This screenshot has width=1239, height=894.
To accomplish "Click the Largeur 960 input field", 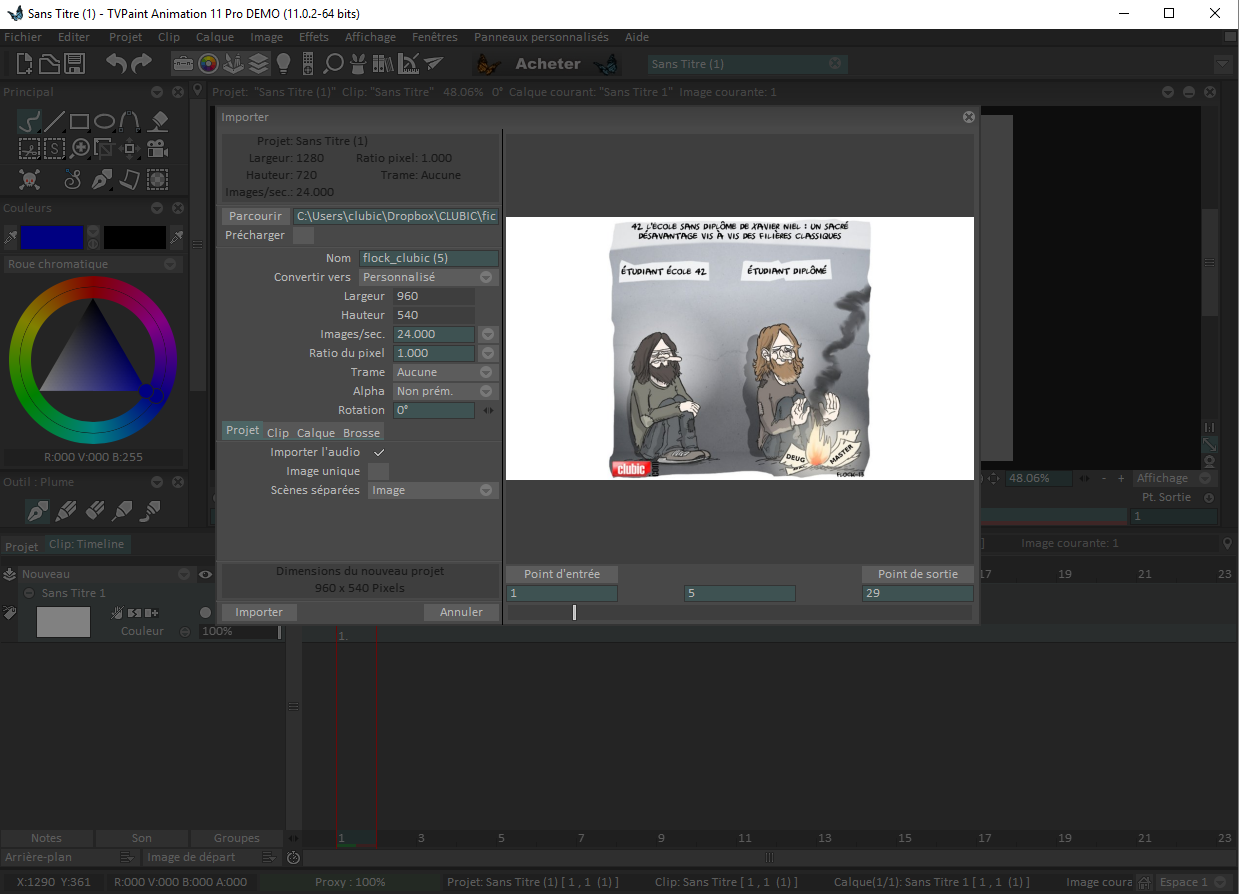I will pyautogui.click(x=434, y=296).
